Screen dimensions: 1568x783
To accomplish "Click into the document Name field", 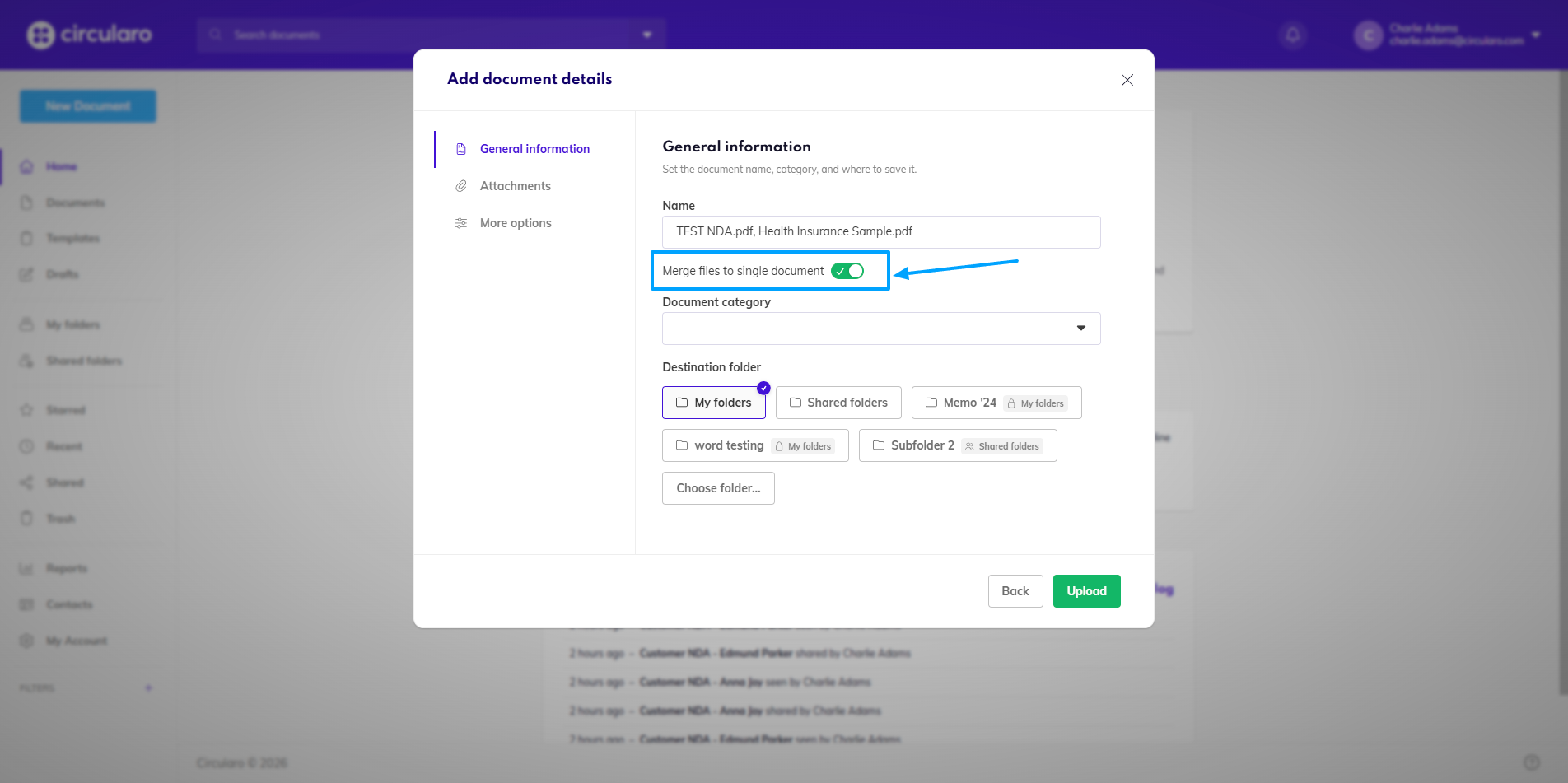I will [881, 232].
